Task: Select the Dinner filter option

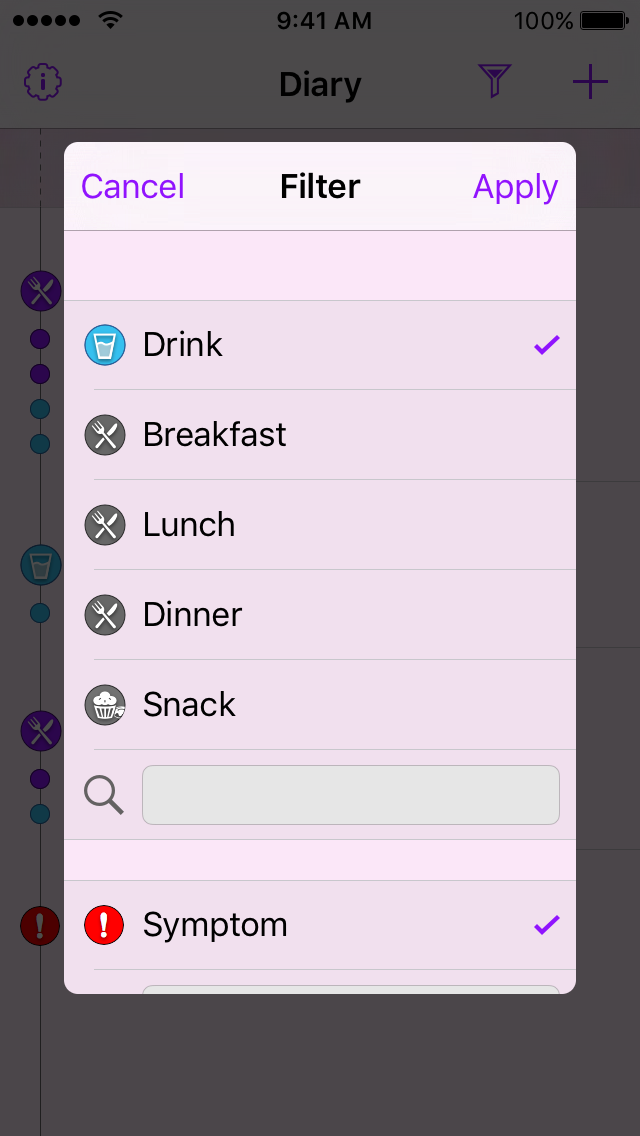Action: (320, 615)
